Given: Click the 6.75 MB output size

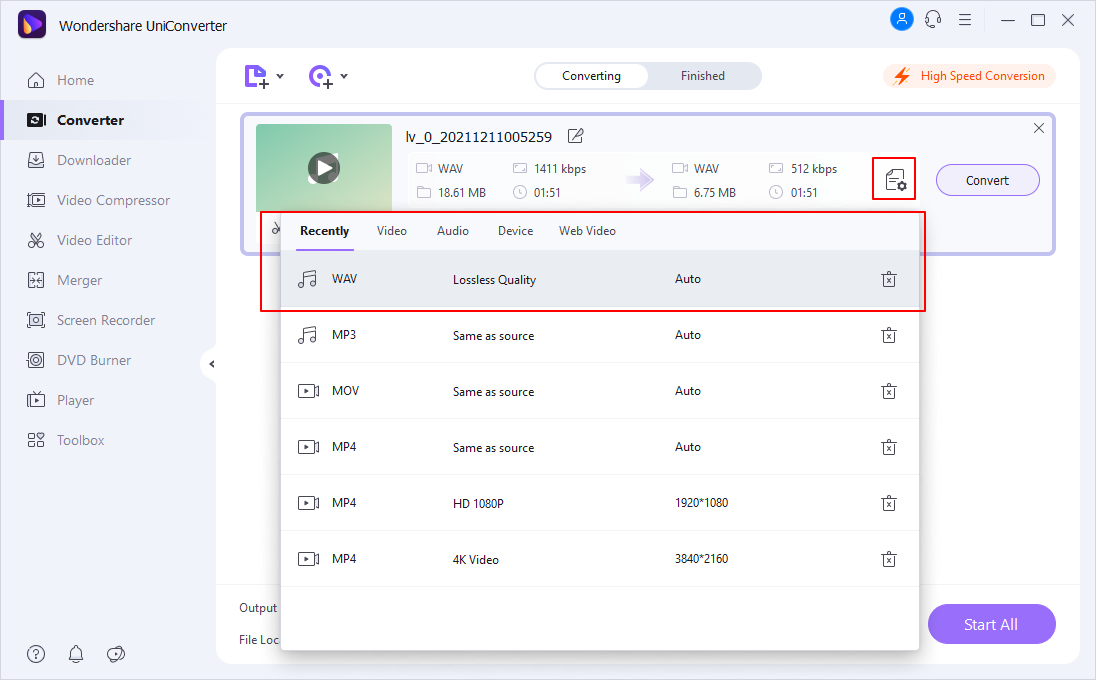Looking at the screenshot, I should coord(714,193).
